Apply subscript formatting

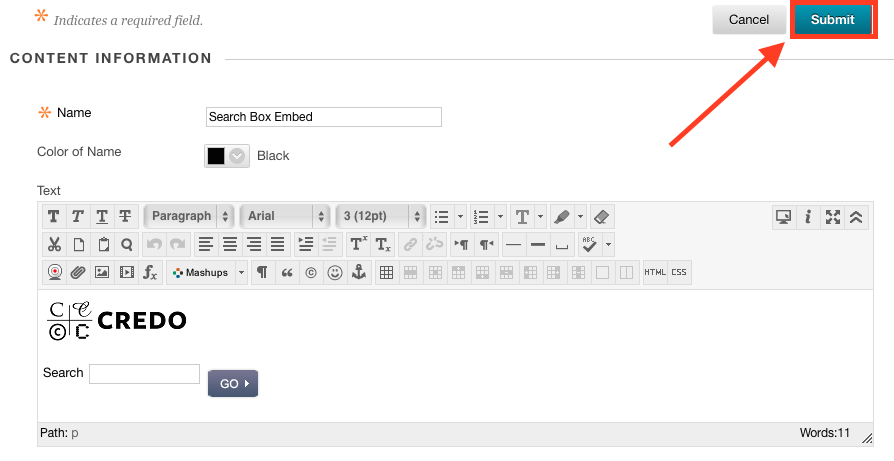tap(383, 244)
